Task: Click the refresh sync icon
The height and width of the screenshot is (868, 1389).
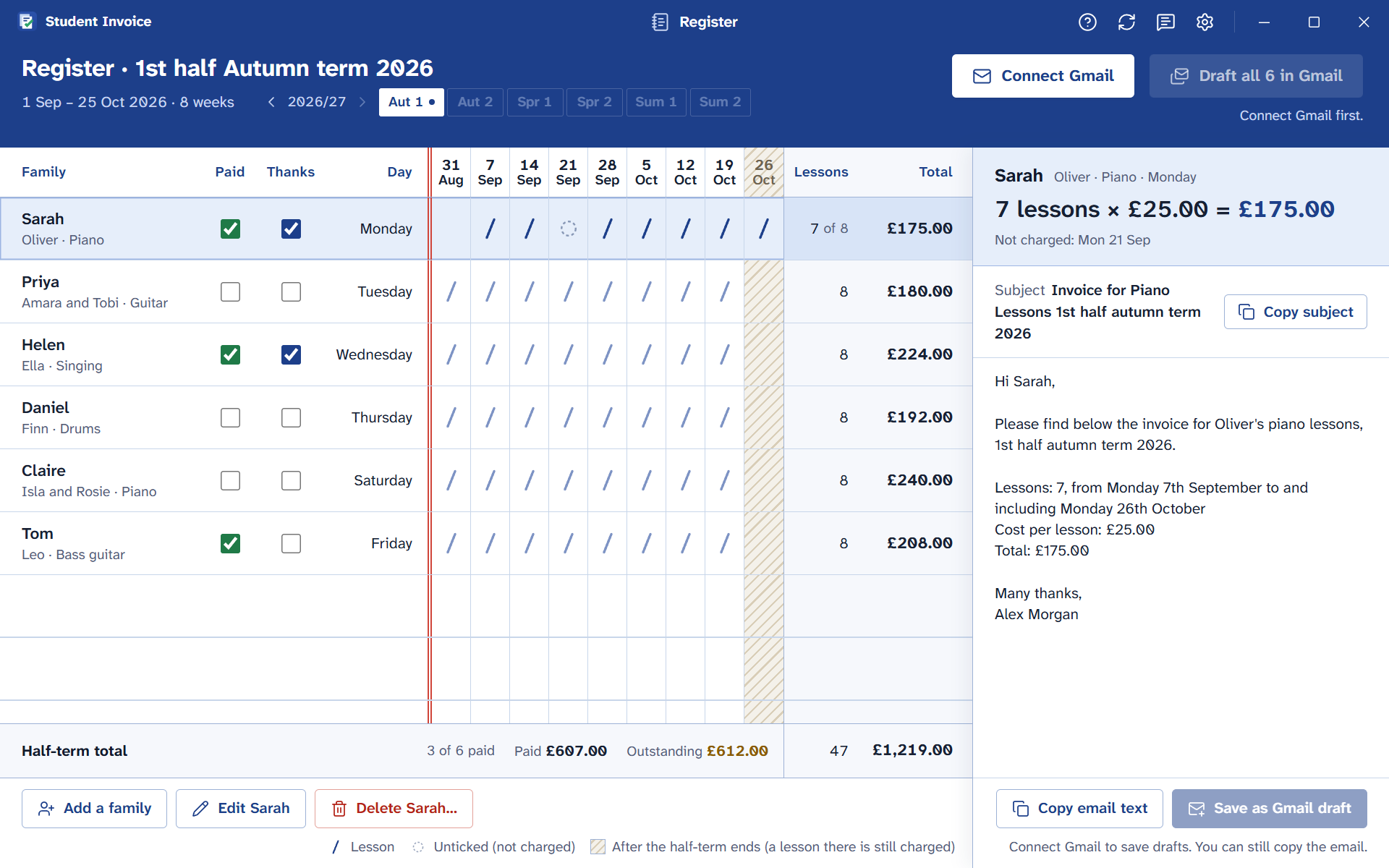Action: click(x=1126, y=22)
